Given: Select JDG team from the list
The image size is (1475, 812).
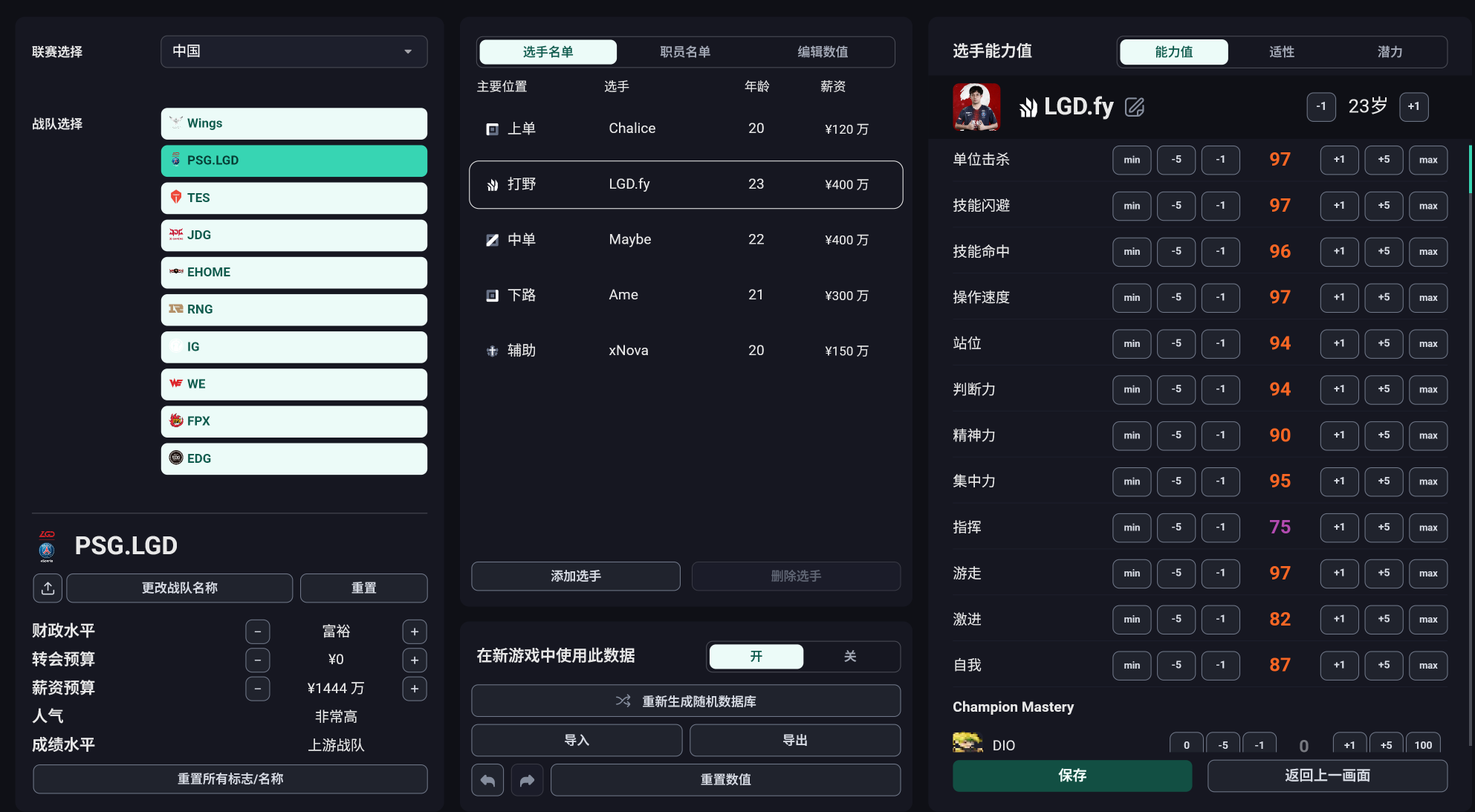Looking at the screenshot, I should pos(294,235).
